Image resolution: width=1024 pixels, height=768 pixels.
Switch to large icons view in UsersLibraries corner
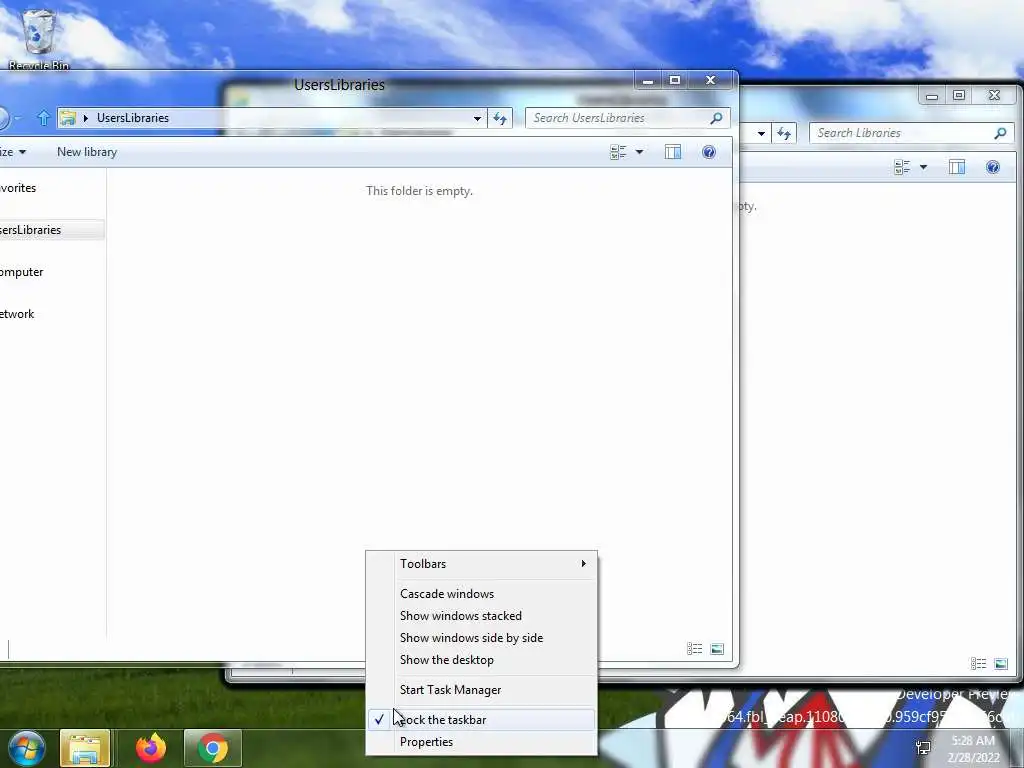tap(717, 648)
